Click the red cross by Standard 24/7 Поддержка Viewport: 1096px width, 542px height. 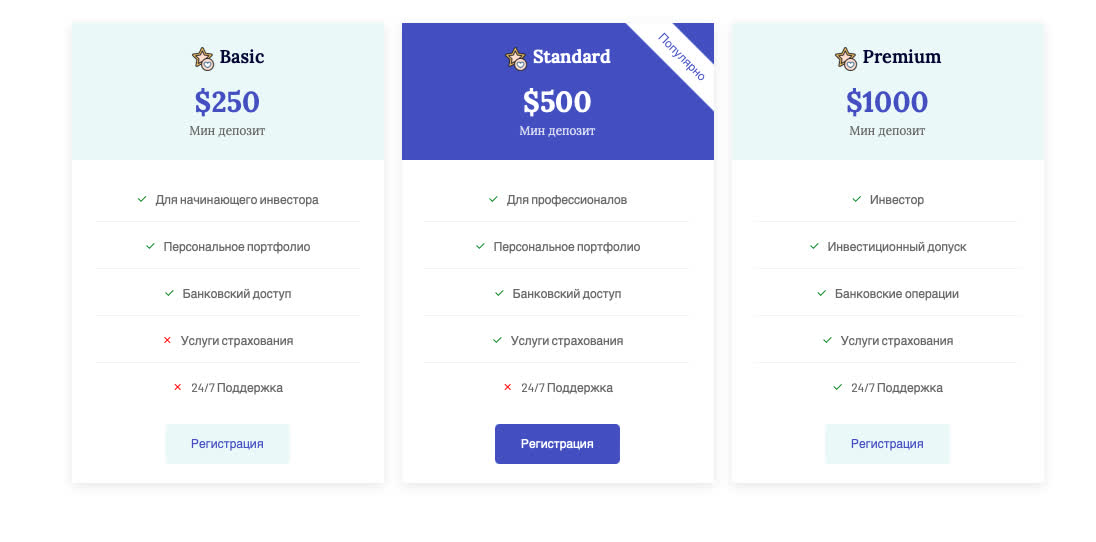pyautogui.click(x=507, y=387)
